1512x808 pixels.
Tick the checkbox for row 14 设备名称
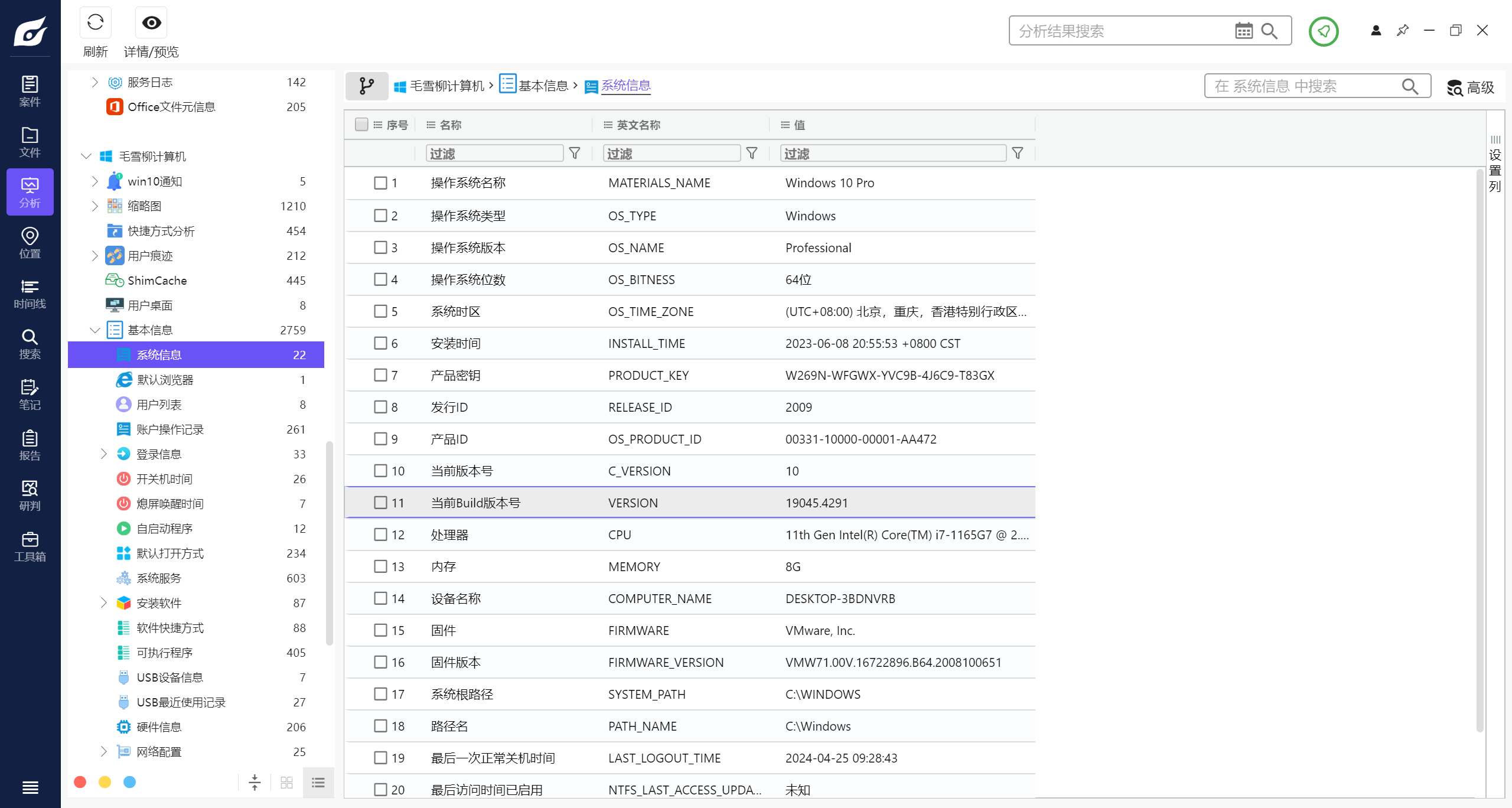pos(380,598)
